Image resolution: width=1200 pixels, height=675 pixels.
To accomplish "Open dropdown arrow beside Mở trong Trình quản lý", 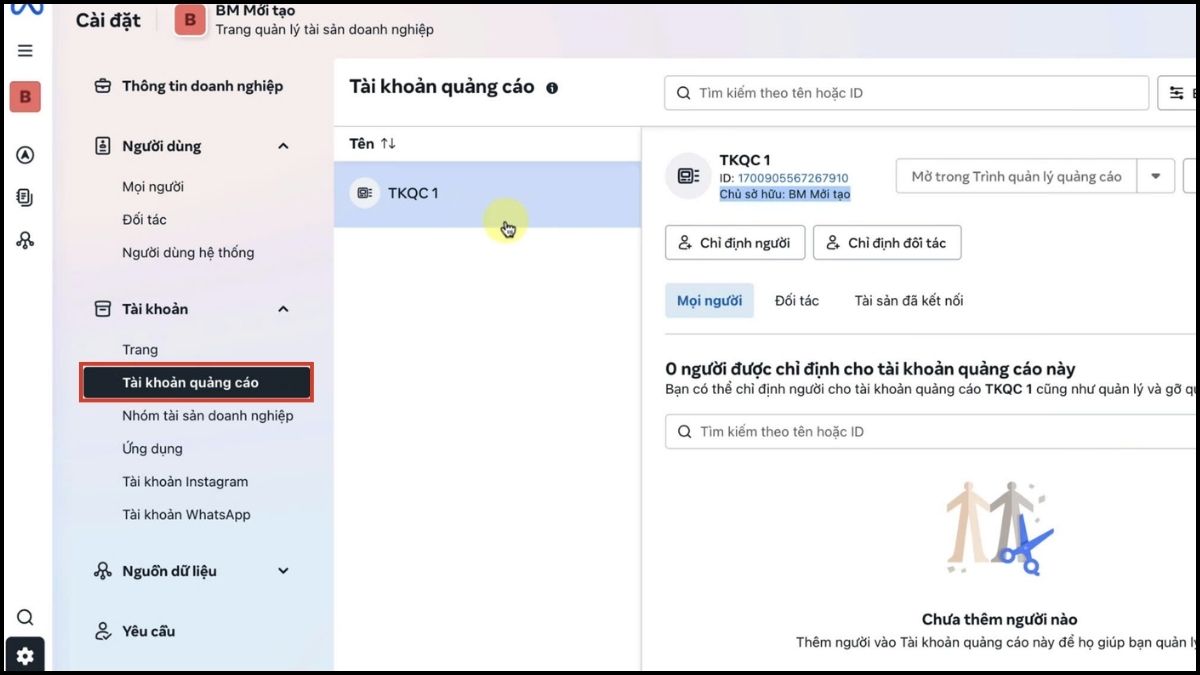I will tap(1155, 176).
